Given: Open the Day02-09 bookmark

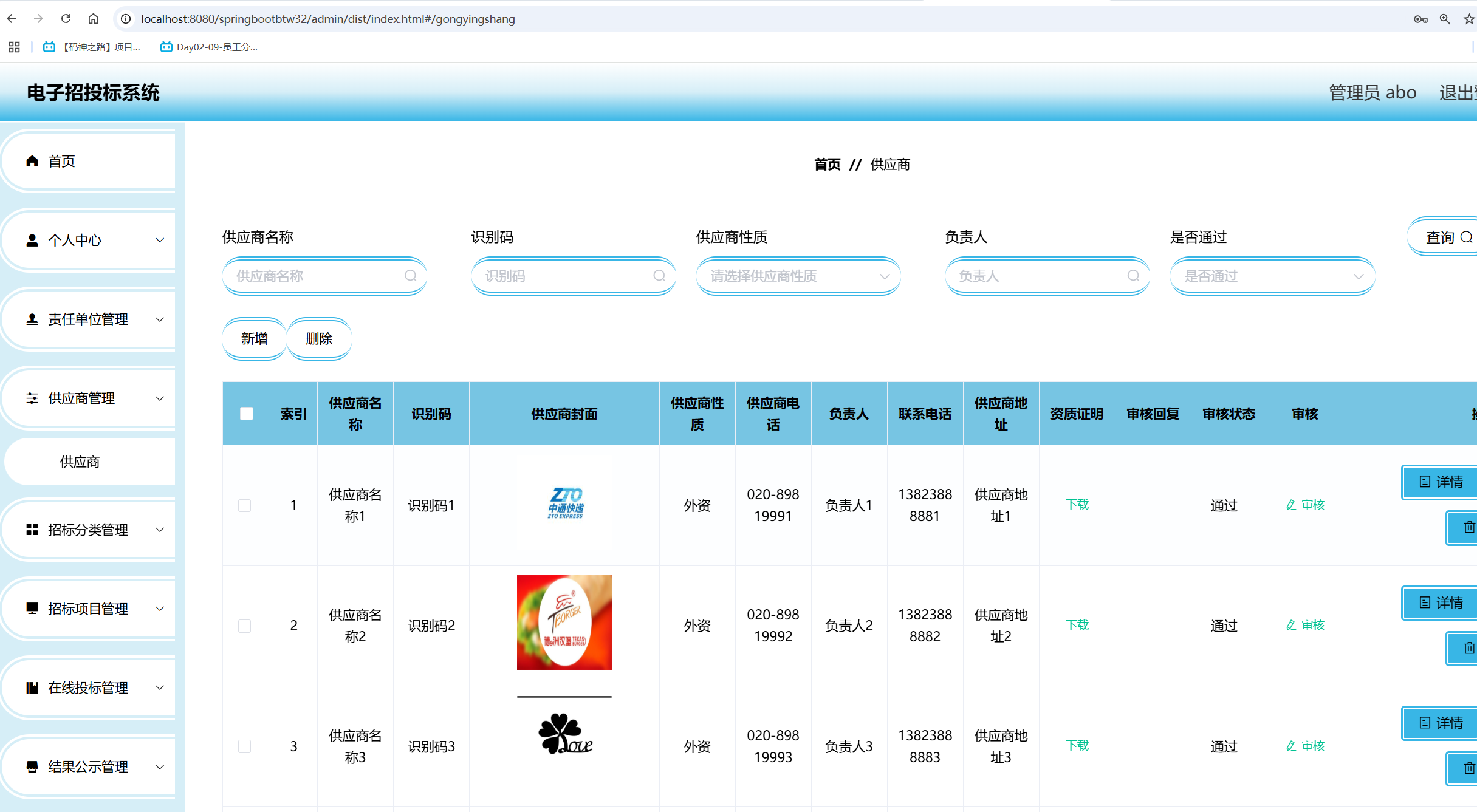Looking at the screenshot, I should [x=209, y=47].
